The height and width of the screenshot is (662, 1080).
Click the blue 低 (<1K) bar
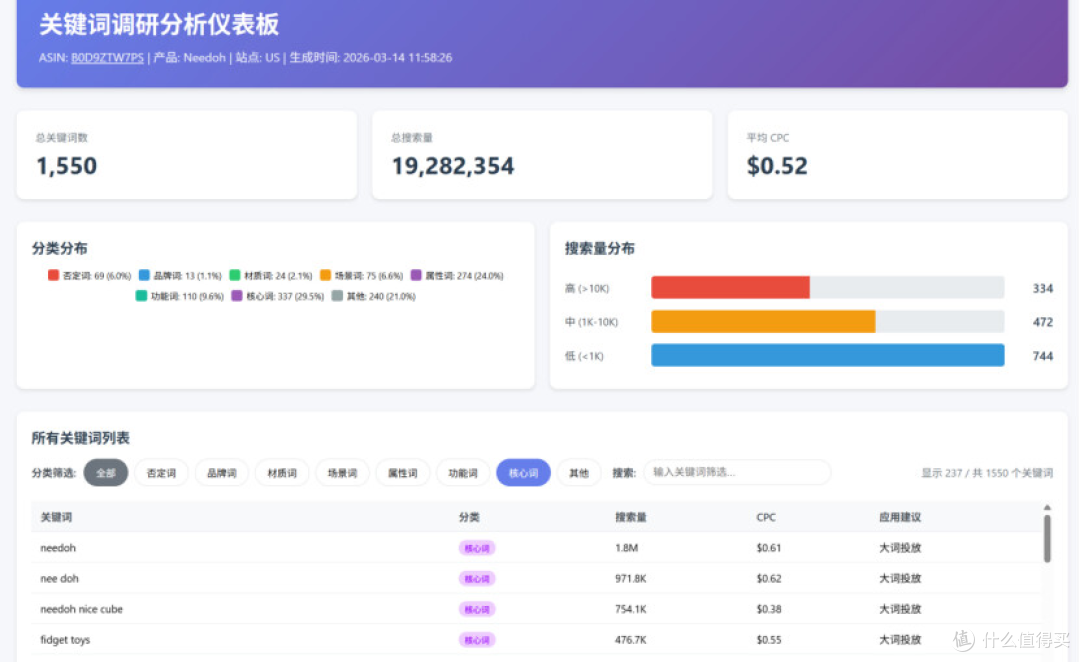point(827,355)
